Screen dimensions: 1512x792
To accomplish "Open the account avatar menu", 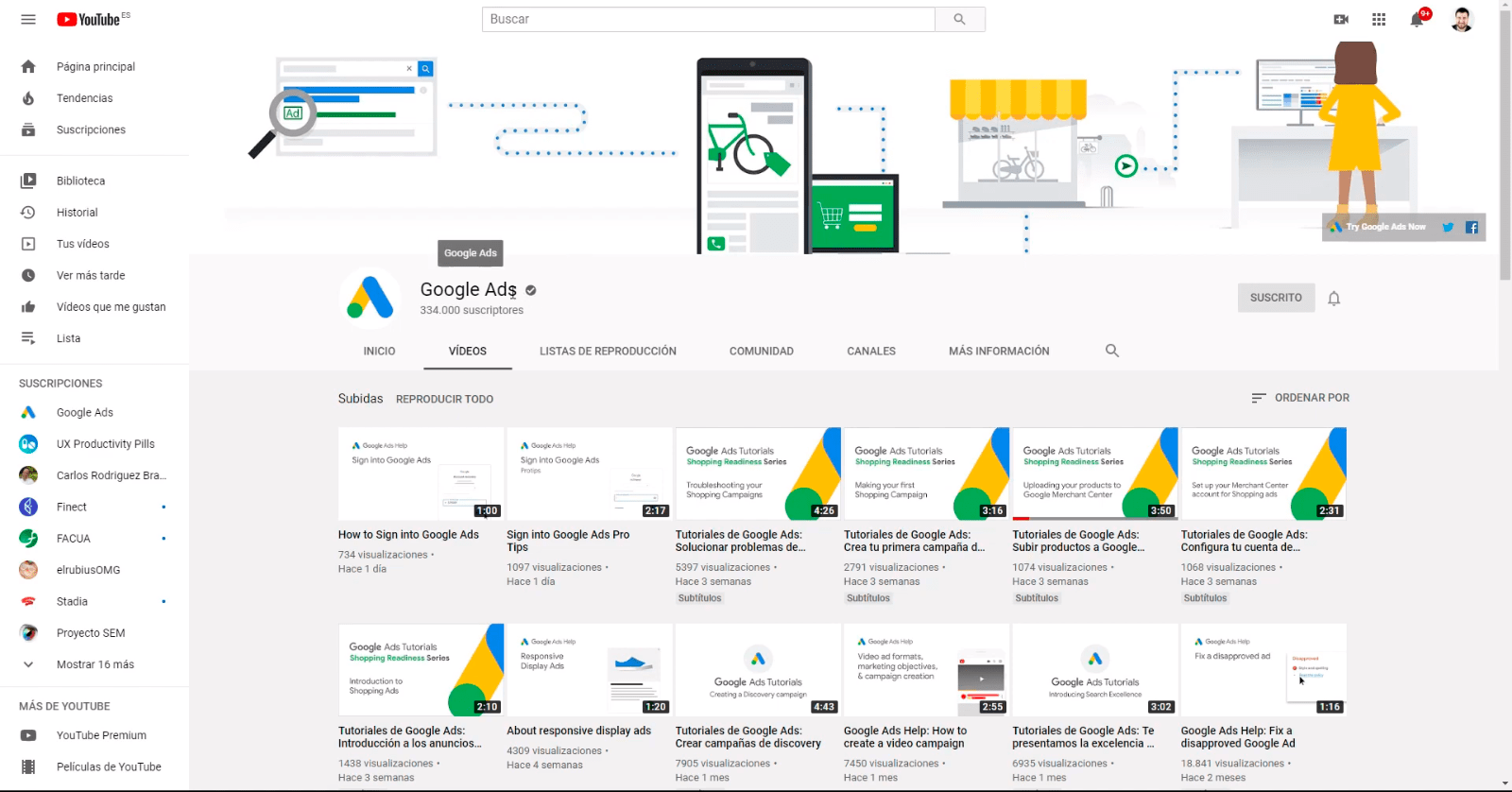I will pos(1461,19).
